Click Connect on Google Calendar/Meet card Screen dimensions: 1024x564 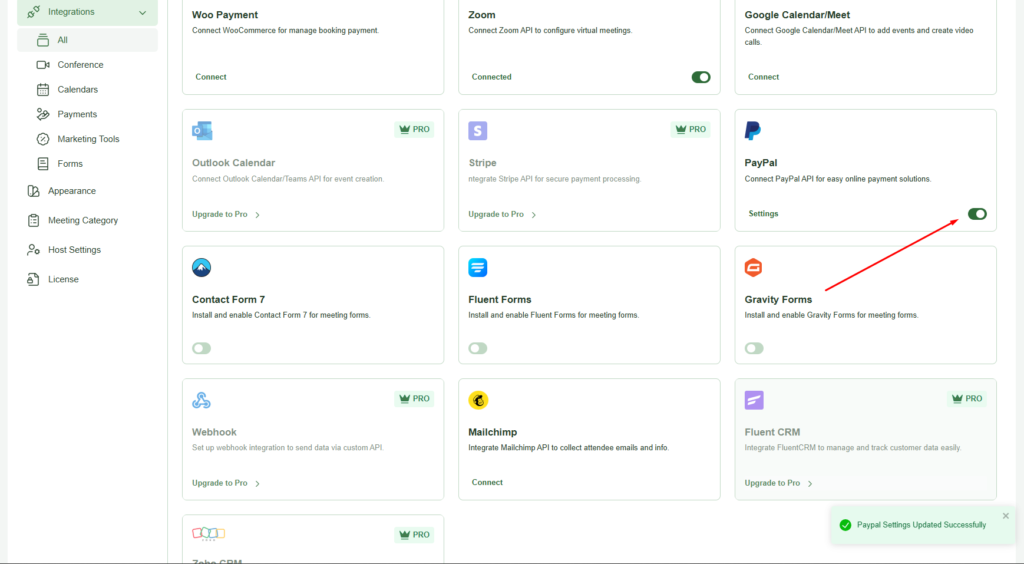coord(763,77)
